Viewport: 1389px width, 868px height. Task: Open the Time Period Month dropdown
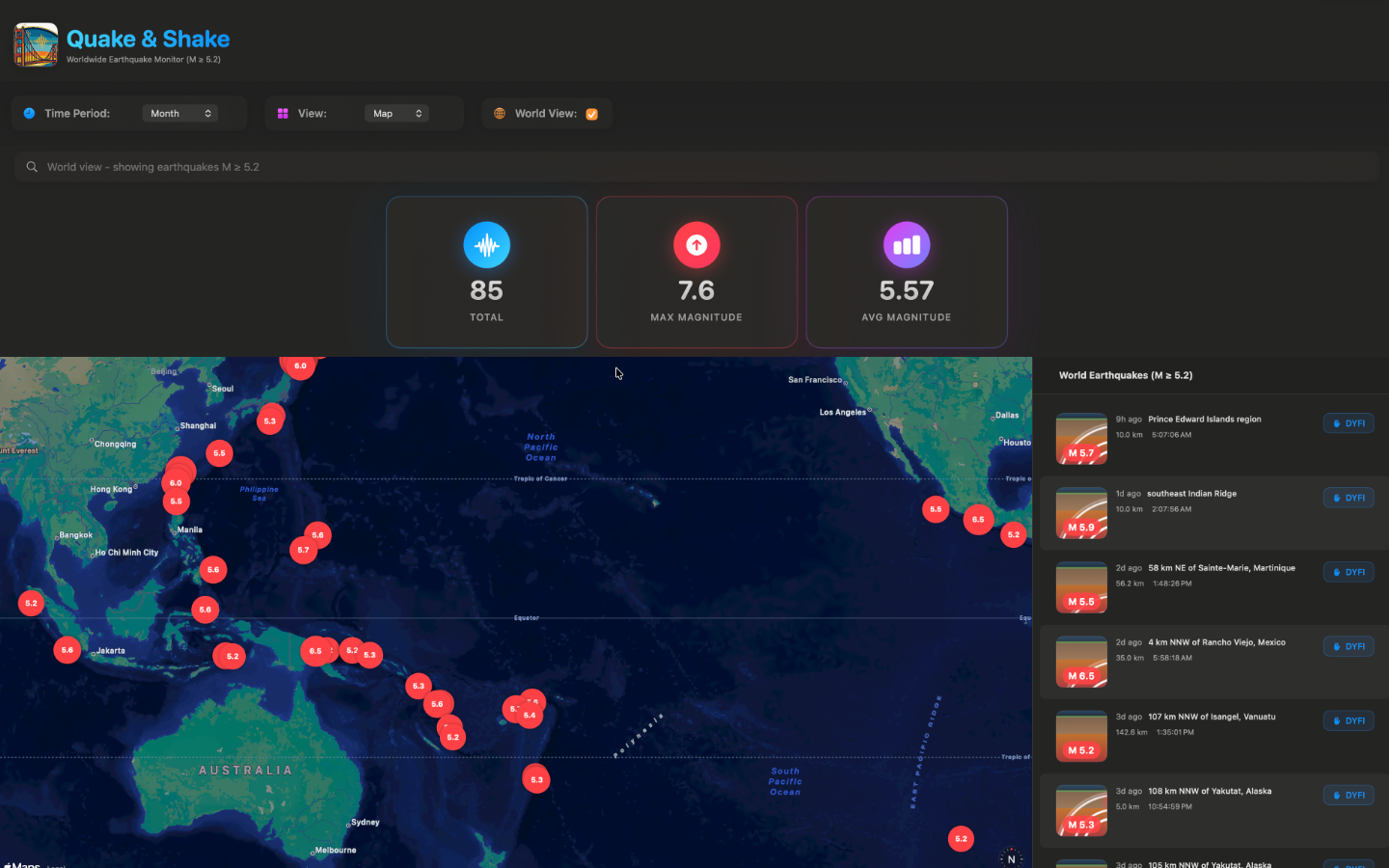[x=179, y=113]
